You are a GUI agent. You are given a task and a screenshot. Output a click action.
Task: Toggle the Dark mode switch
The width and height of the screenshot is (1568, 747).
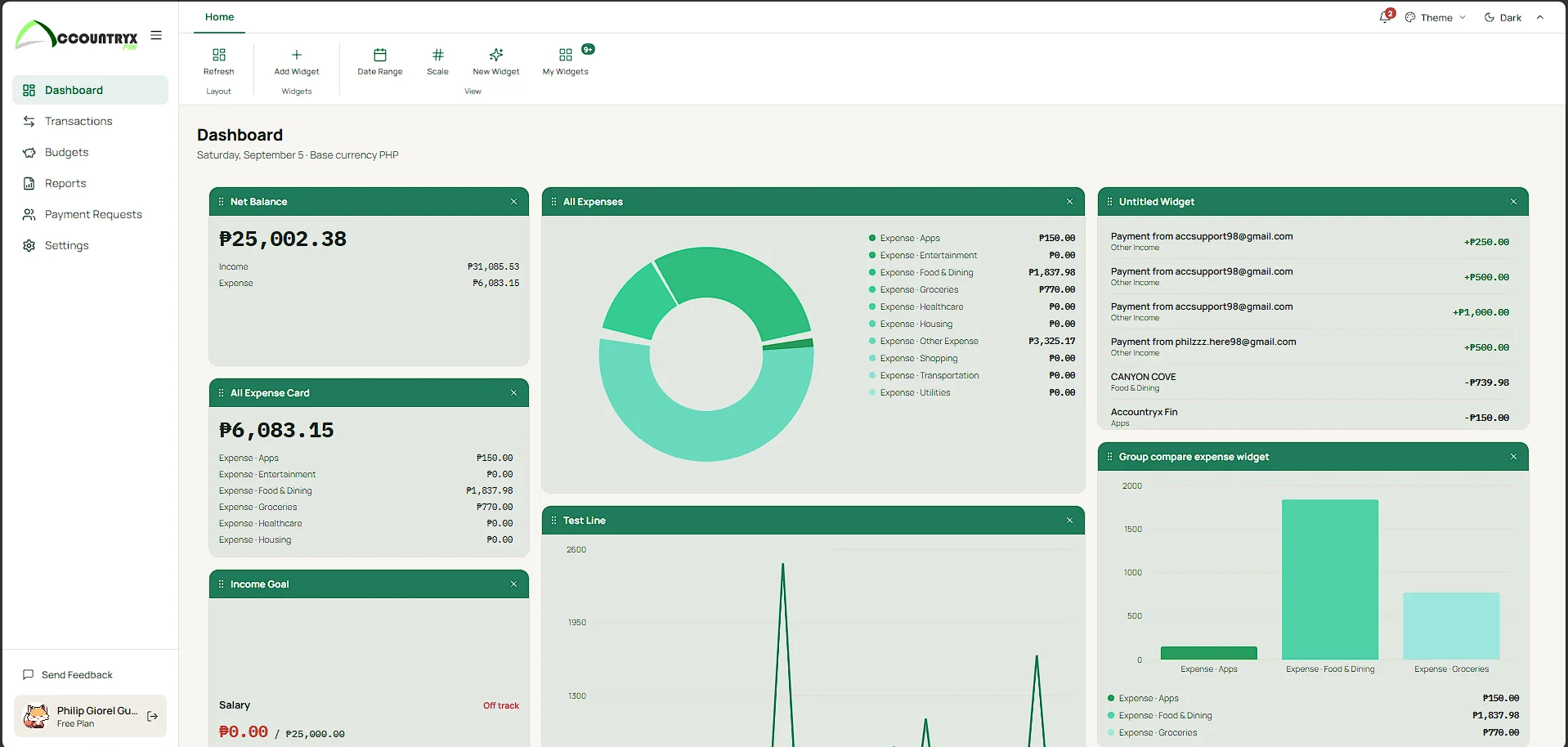click(x=1503, y=17)
